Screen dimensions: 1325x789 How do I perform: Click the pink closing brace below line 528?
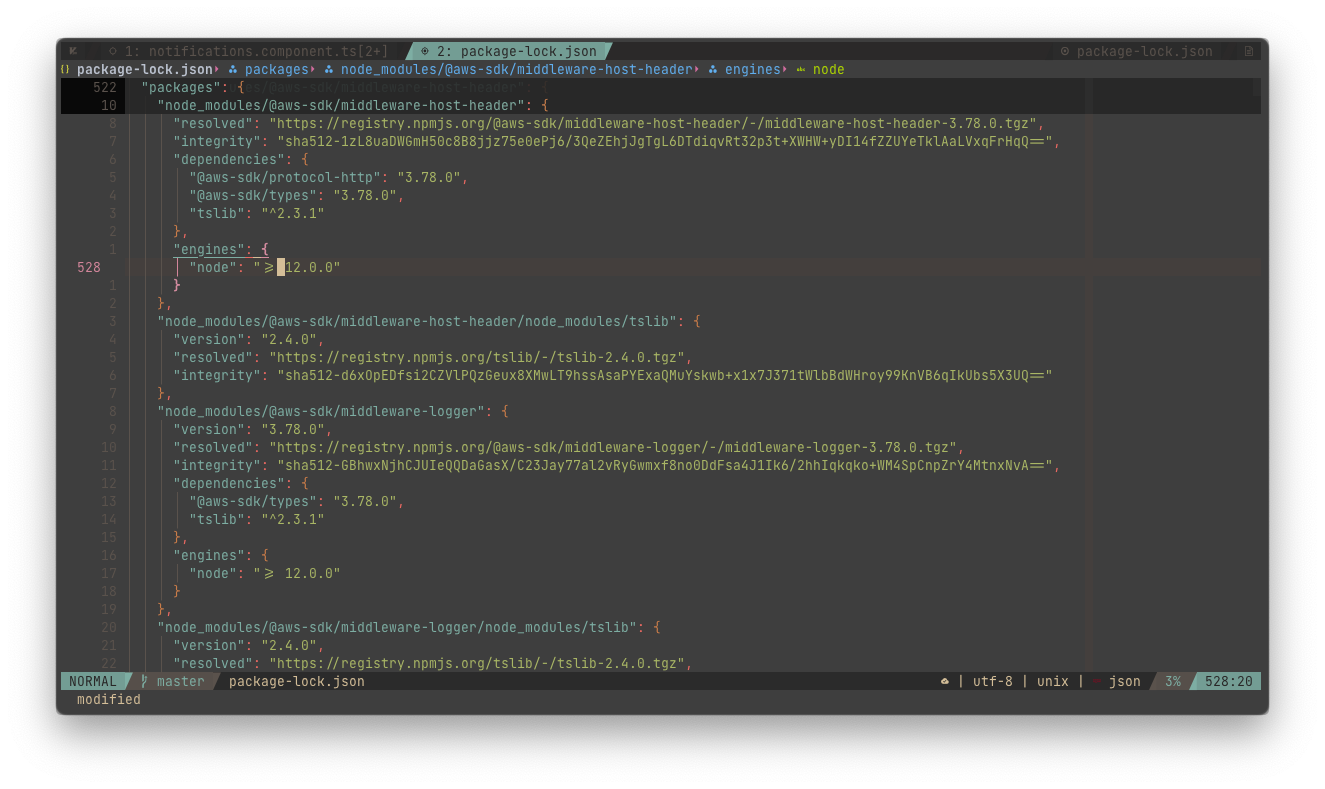177,285
